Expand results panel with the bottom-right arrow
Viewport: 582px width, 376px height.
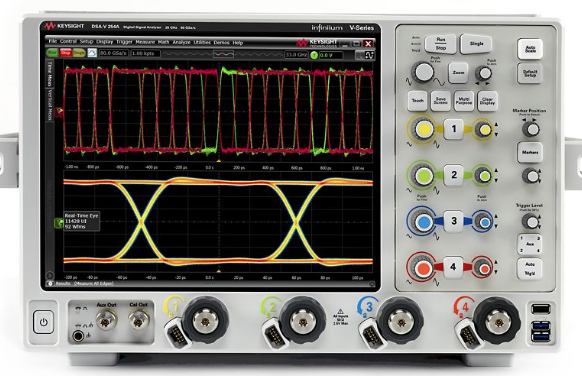(x=372, y=284)
